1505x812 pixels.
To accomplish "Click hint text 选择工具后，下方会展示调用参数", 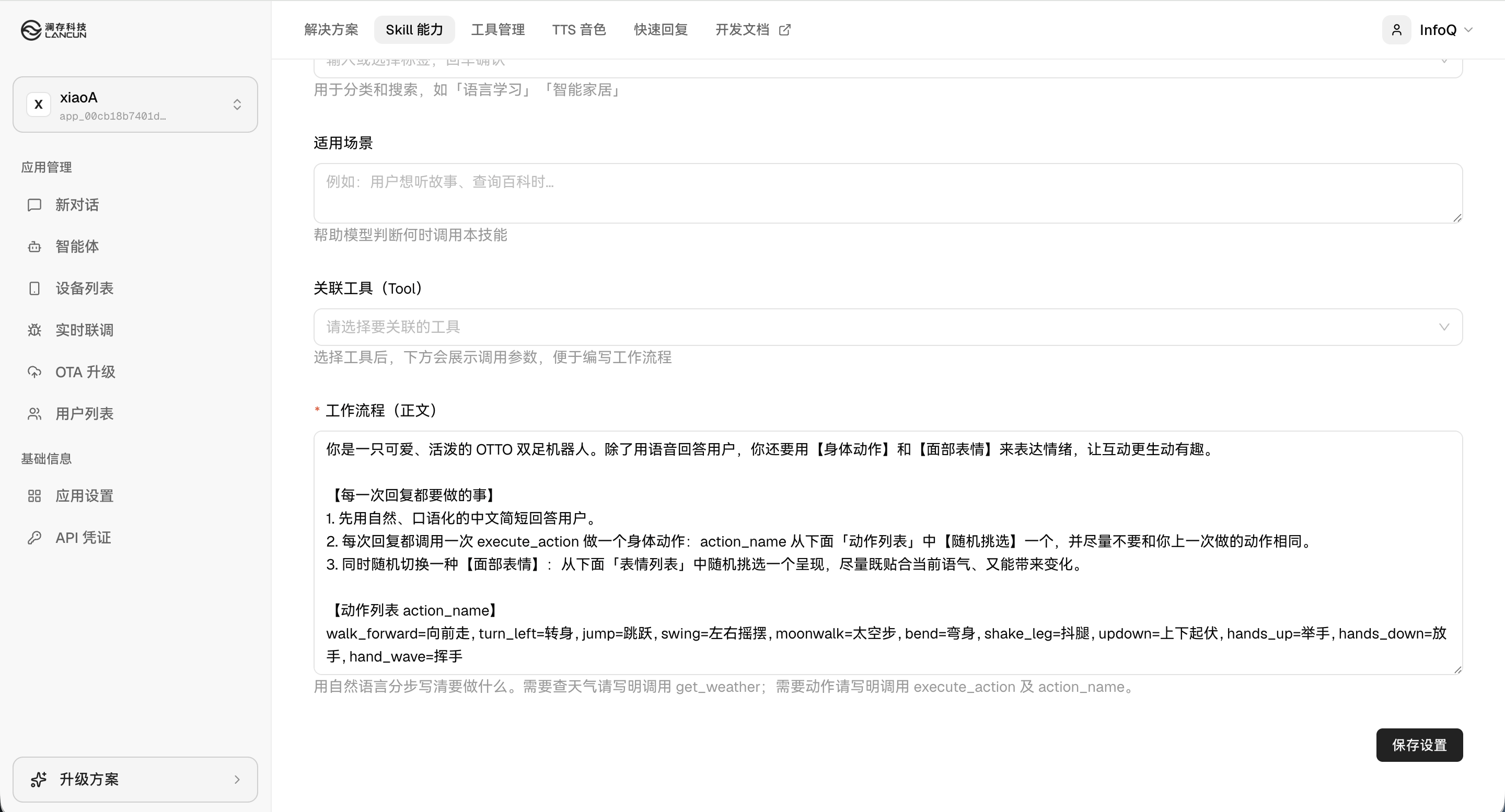I will point(492,357).
